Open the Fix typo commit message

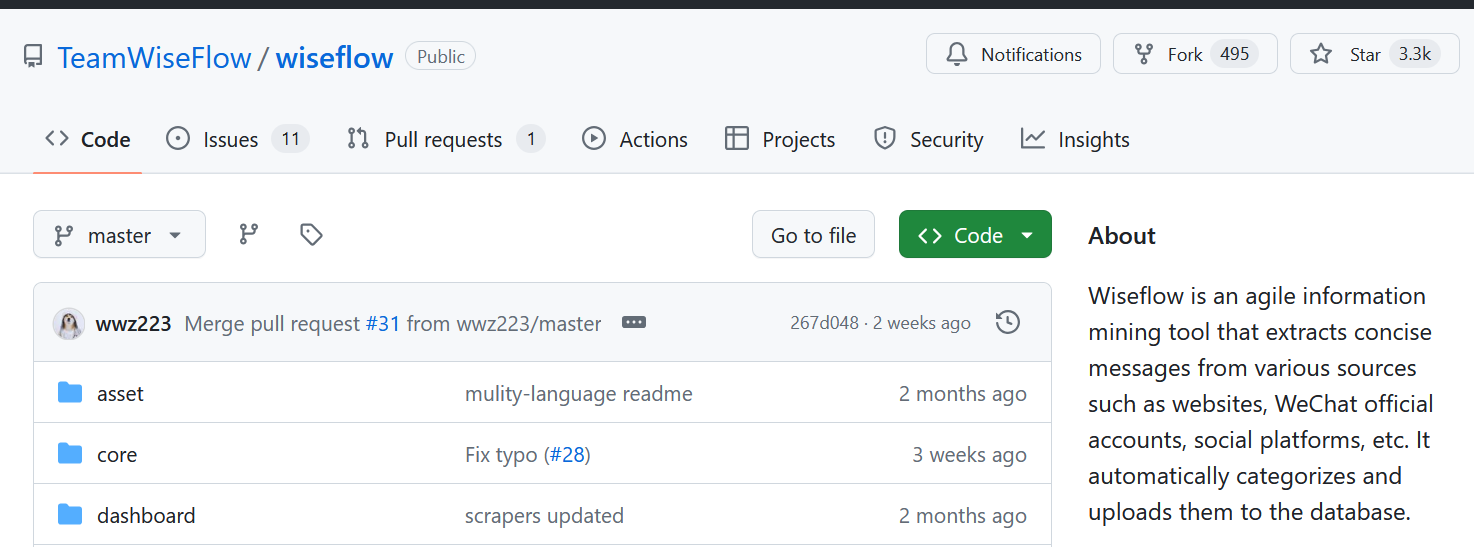point(501,454)
